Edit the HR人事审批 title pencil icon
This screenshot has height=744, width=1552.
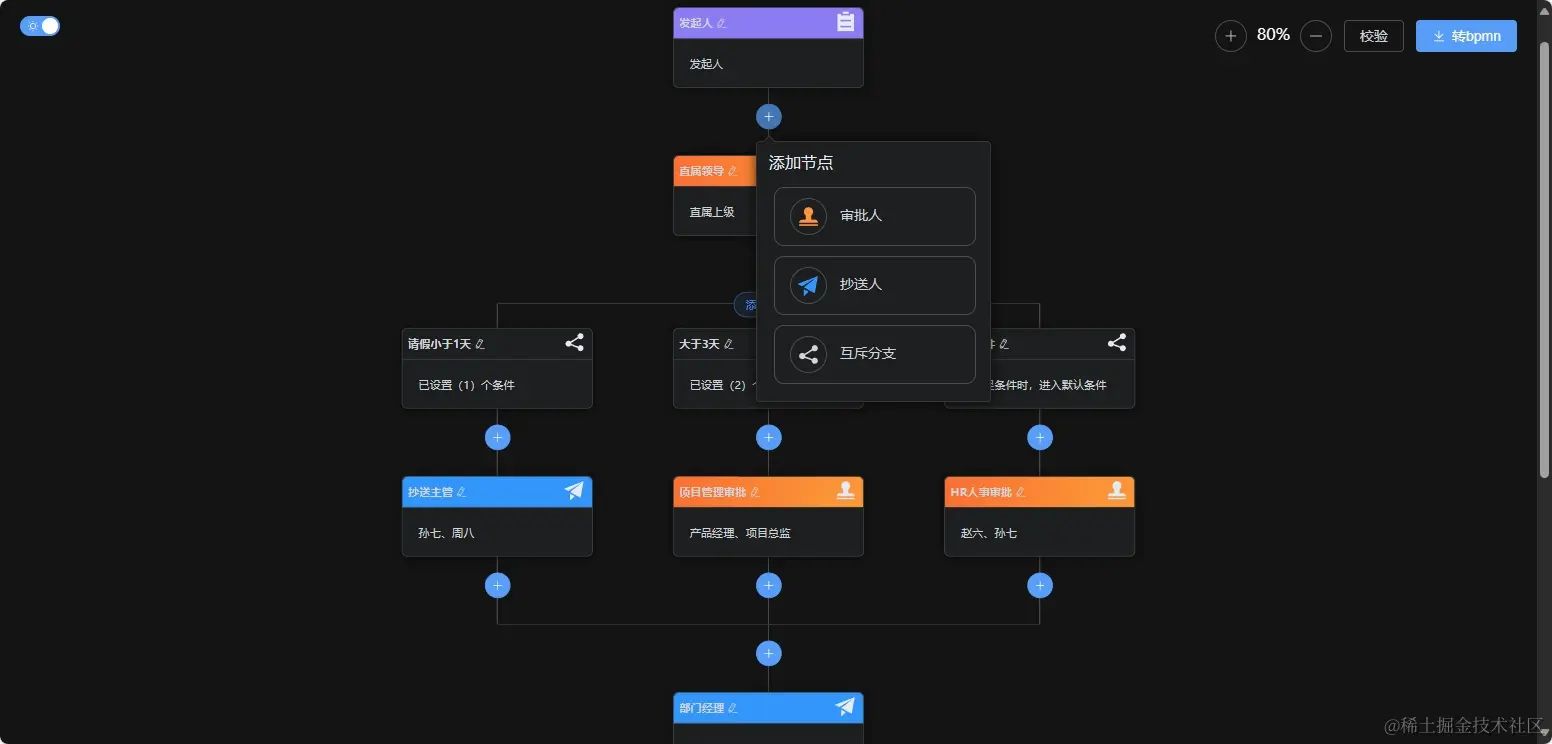(x=1021, y=492)
